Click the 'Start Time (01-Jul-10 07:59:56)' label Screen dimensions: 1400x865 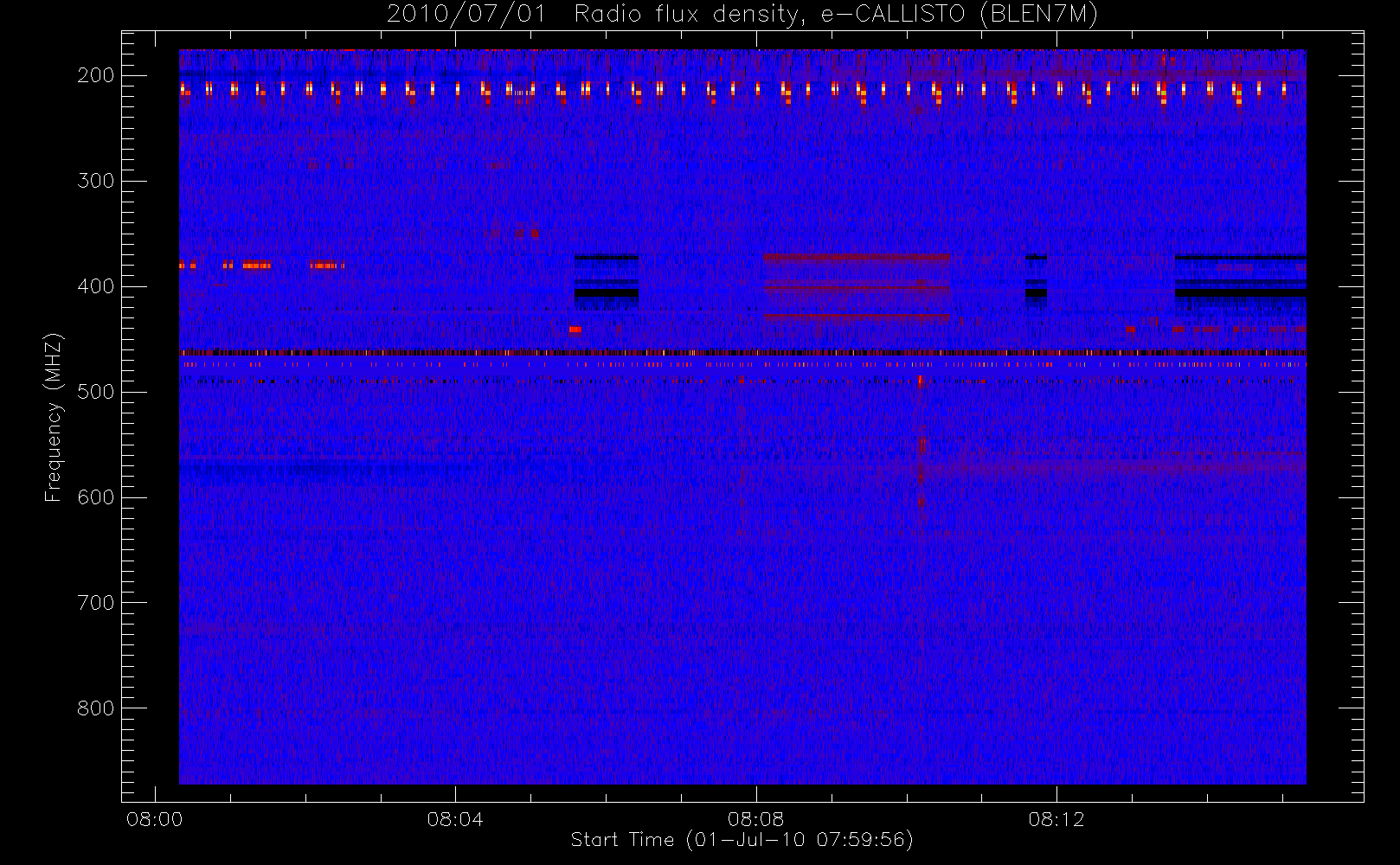742,840
